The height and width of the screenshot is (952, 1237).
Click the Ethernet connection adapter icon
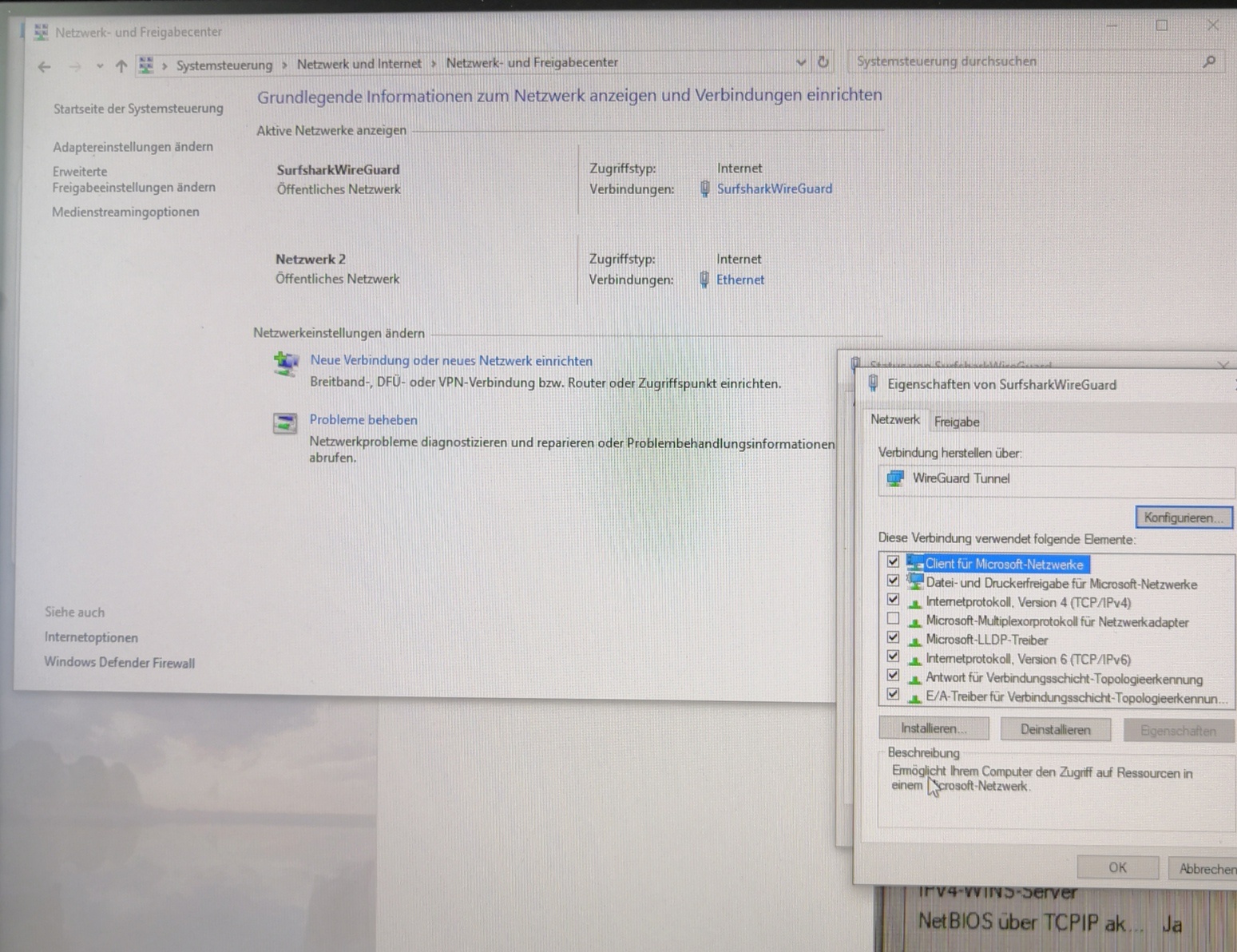pos(704,280)
